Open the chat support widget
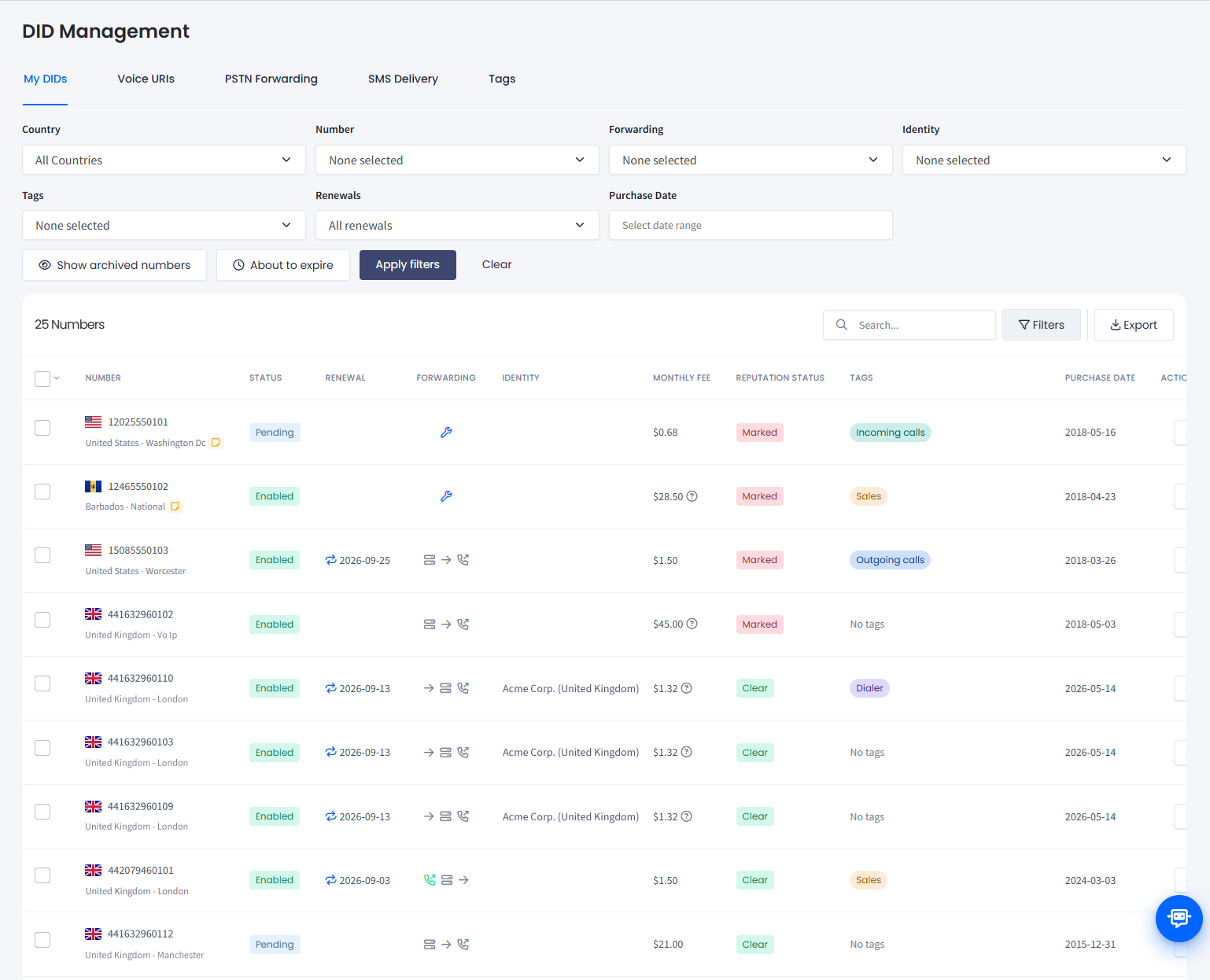Image resolution: width=1210 pixels, height=980 pixels. click(x=1179, y=918)
